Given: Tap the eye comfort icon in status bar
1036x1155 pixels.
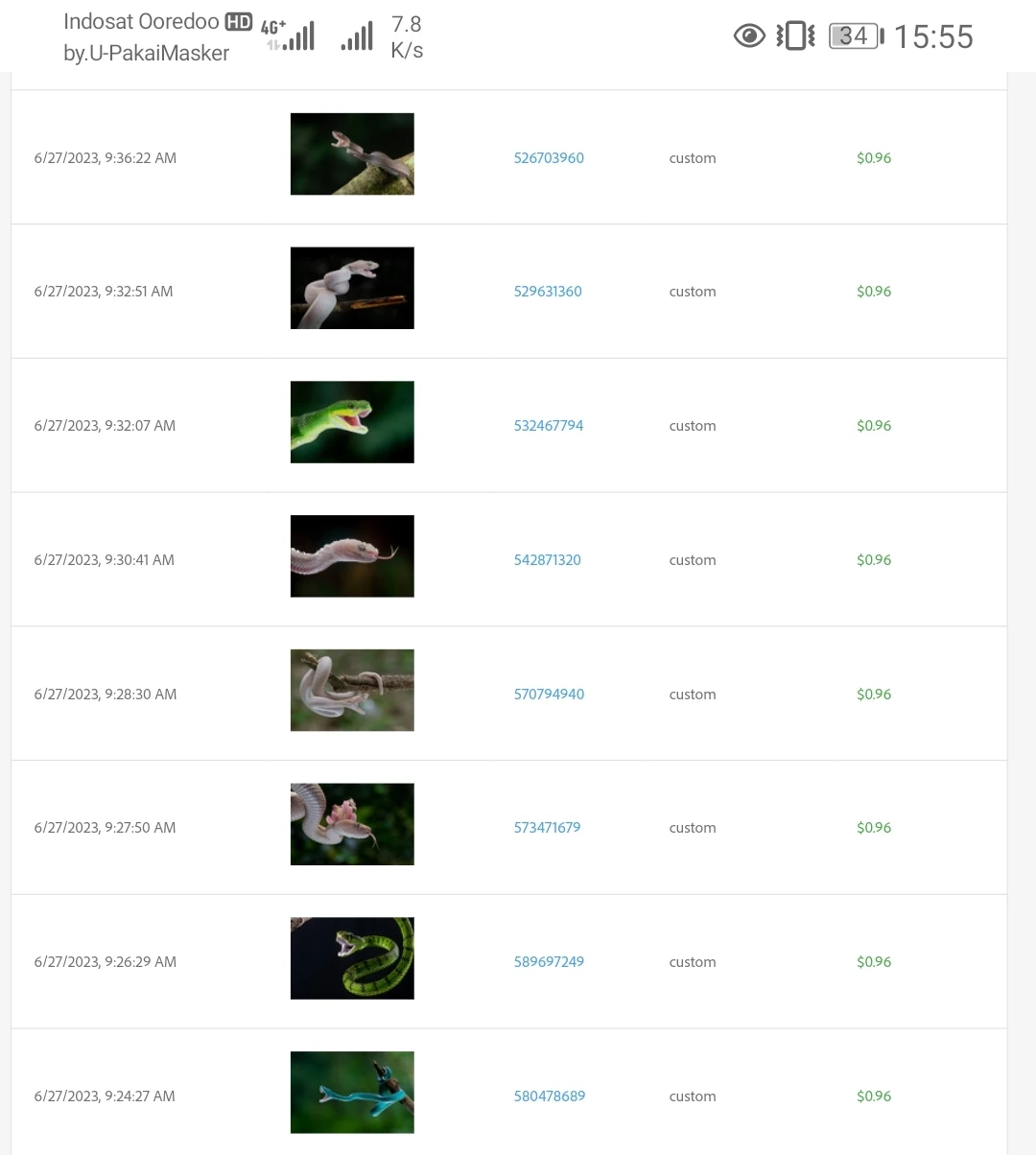Looking at the screenshot, I should pos(749,36).
